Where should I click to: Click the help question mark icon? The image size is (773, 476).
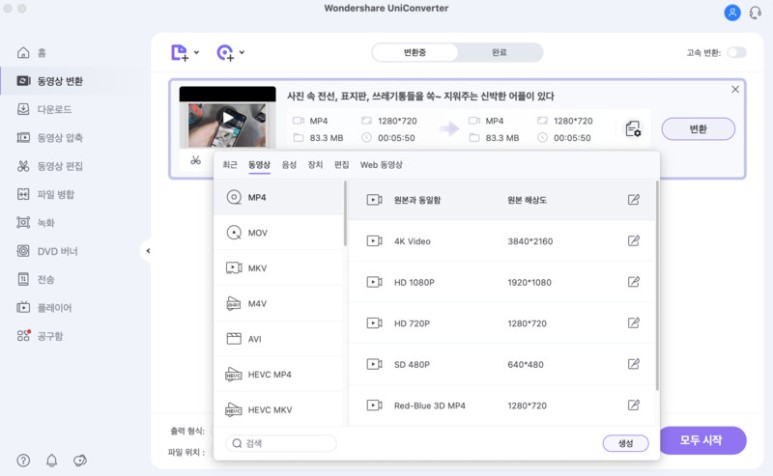pos(23,460)
